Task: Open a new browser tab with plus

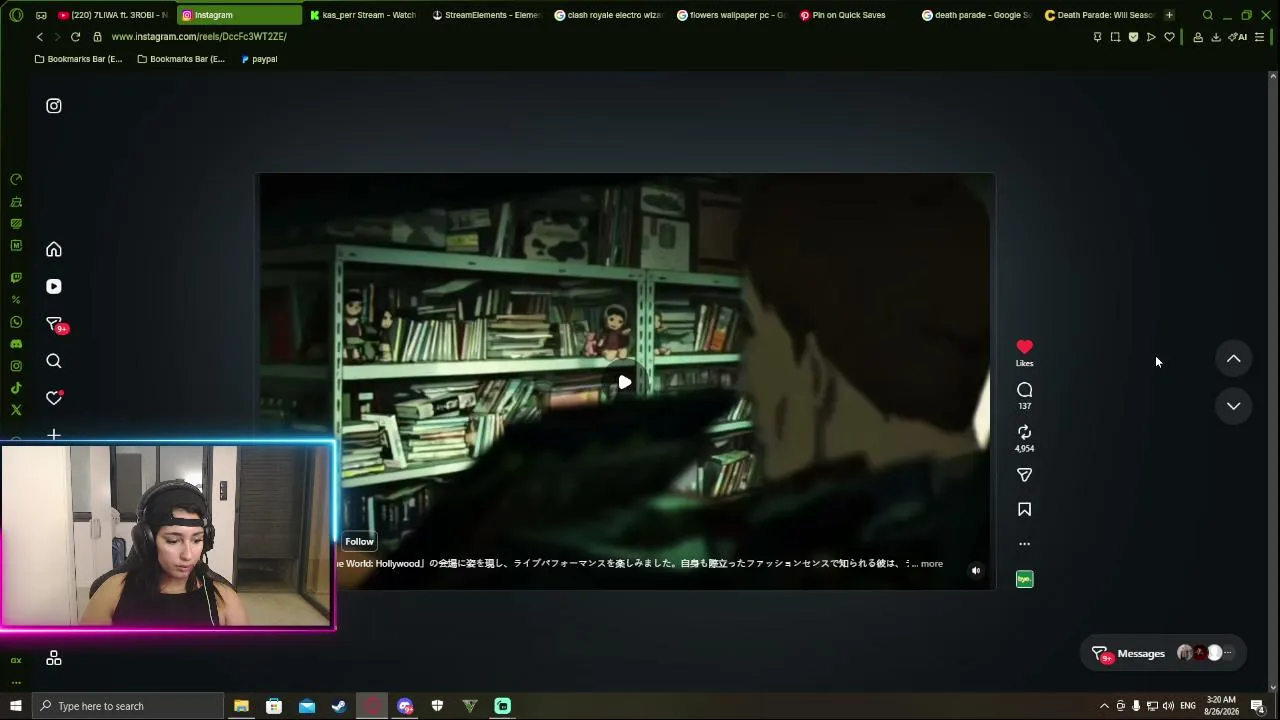Action: coord(1169,15)
